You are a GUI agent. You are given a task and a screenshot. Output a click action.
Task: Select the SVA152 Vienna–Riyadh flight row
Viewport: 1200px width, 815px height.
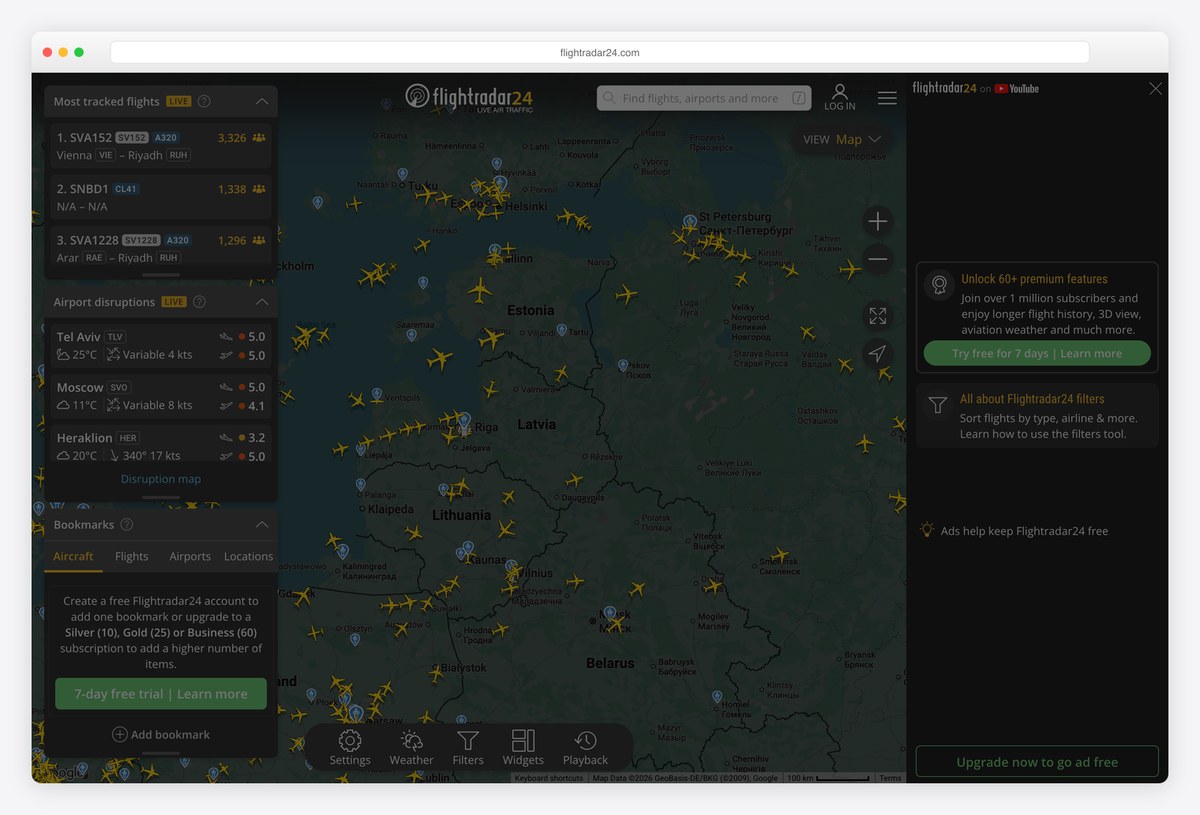(161, 146)
